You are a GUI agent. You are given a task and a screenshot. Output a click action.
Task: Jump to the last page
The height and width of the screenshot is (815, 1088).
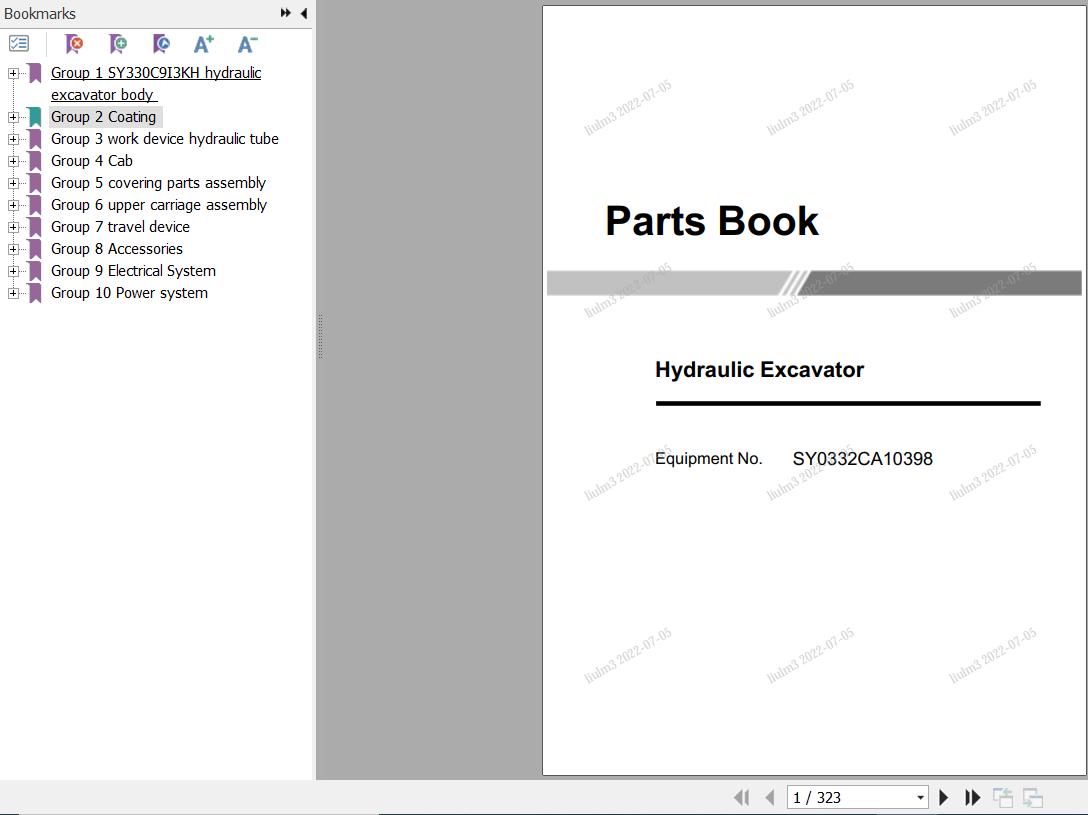pyautogui.click(x=972, y=797)
